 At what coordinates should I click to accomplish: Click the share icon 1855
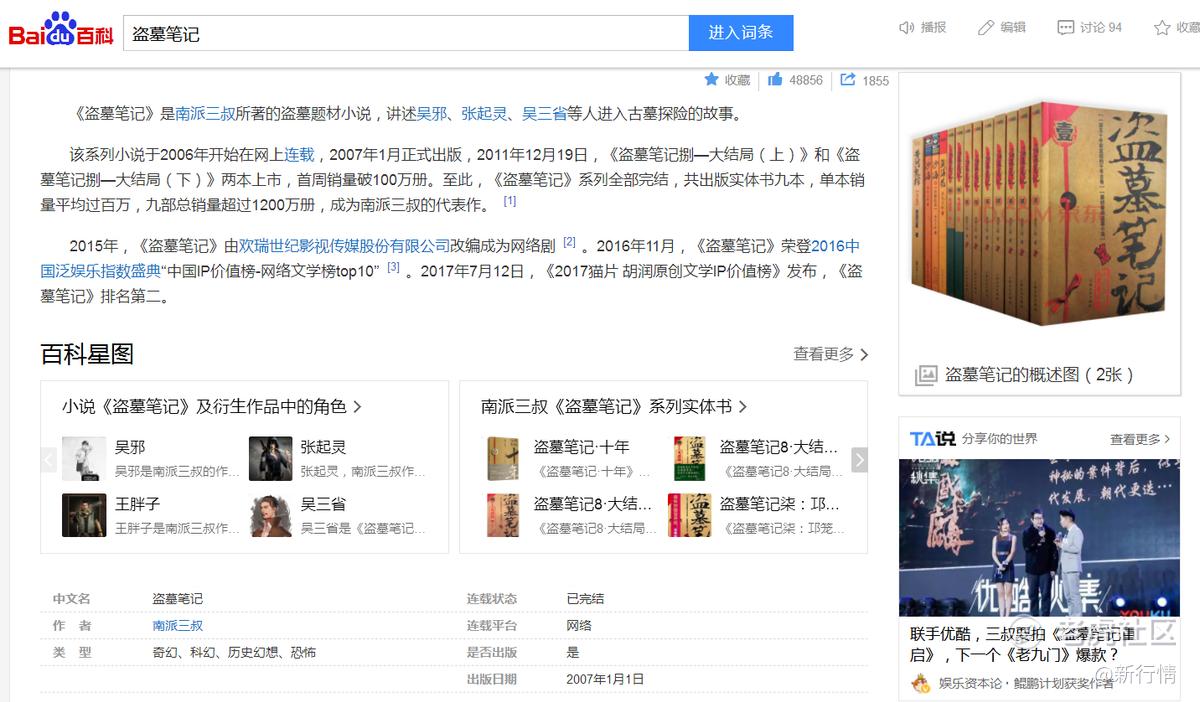848,79
